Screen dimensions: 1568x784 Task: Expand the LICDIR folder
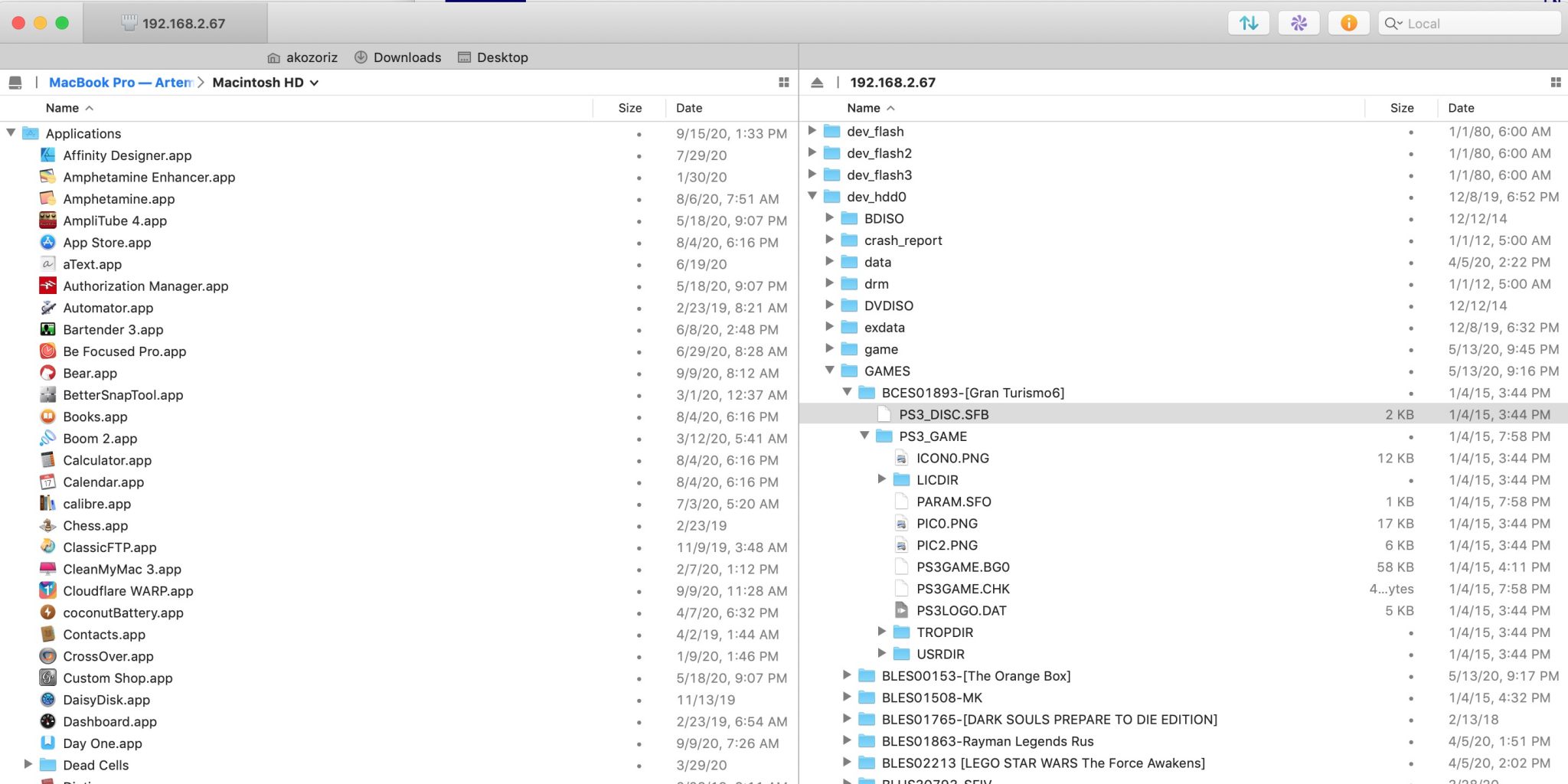pos(882,479)
